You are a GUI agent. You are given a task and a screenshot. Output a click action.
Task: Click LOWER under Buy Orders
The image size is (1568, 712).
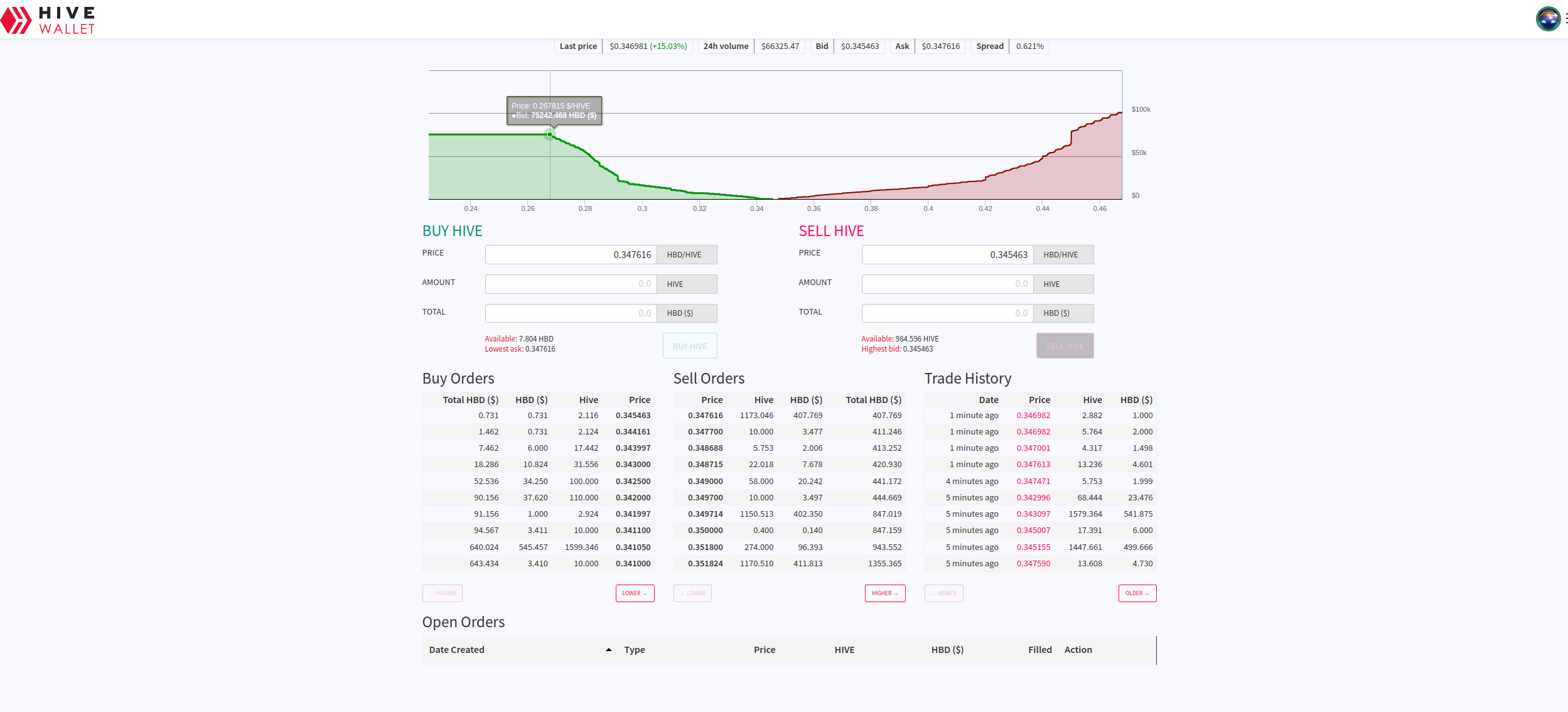(x=635, y=593)
